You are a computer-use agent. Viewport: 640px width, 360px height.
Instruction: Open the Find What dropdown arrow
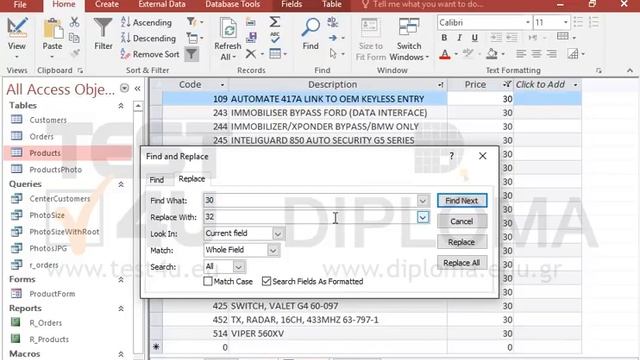pyautogui.click(x=423, y=200)
